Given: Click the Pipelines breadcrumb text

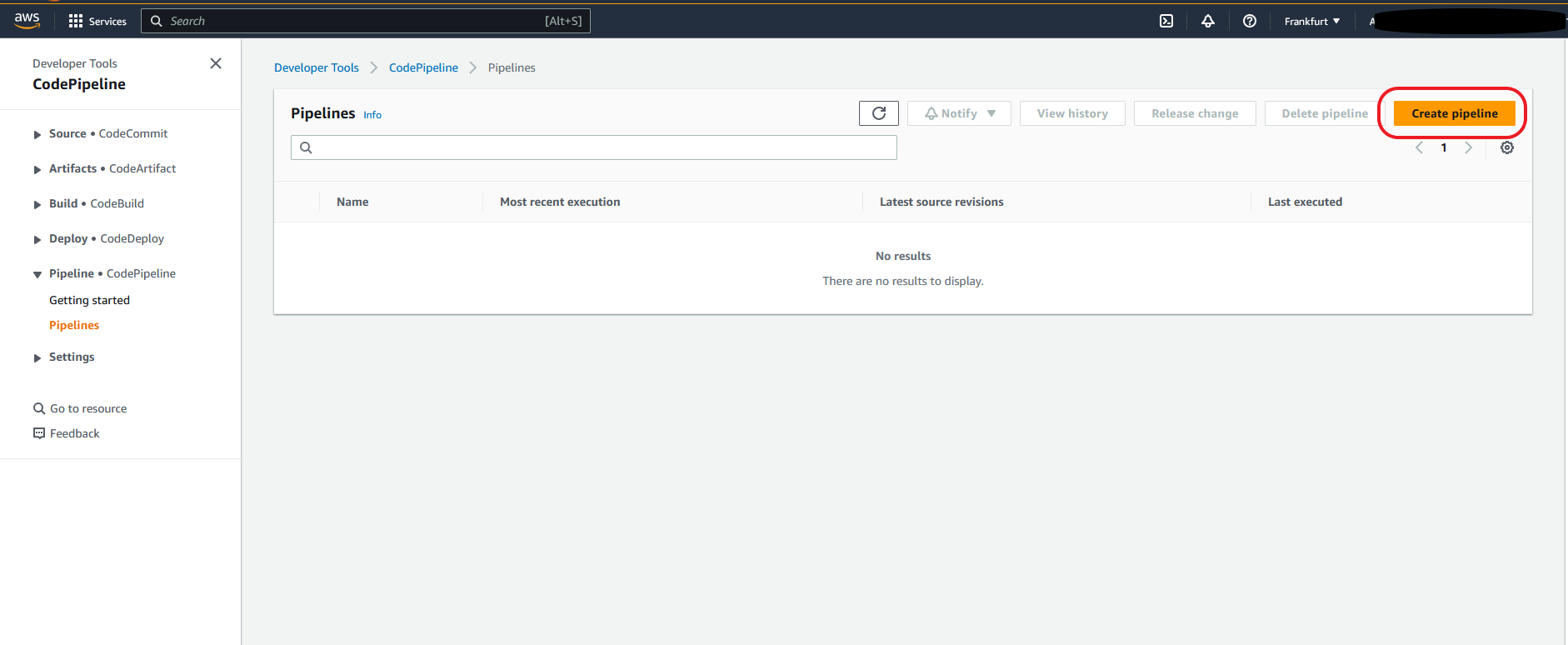Looking at the screenshot, I should click(512, 67).
